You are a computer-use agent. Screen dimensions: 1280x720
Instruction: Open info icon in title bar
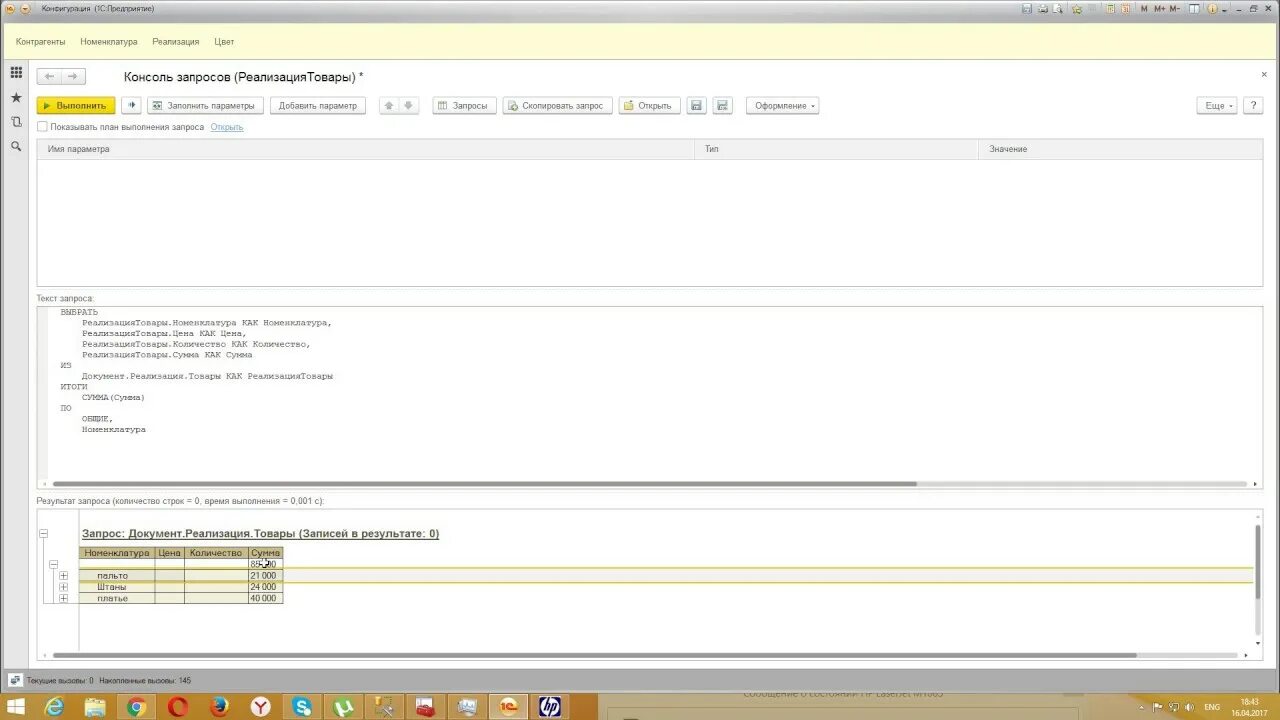pos(1211,8)
